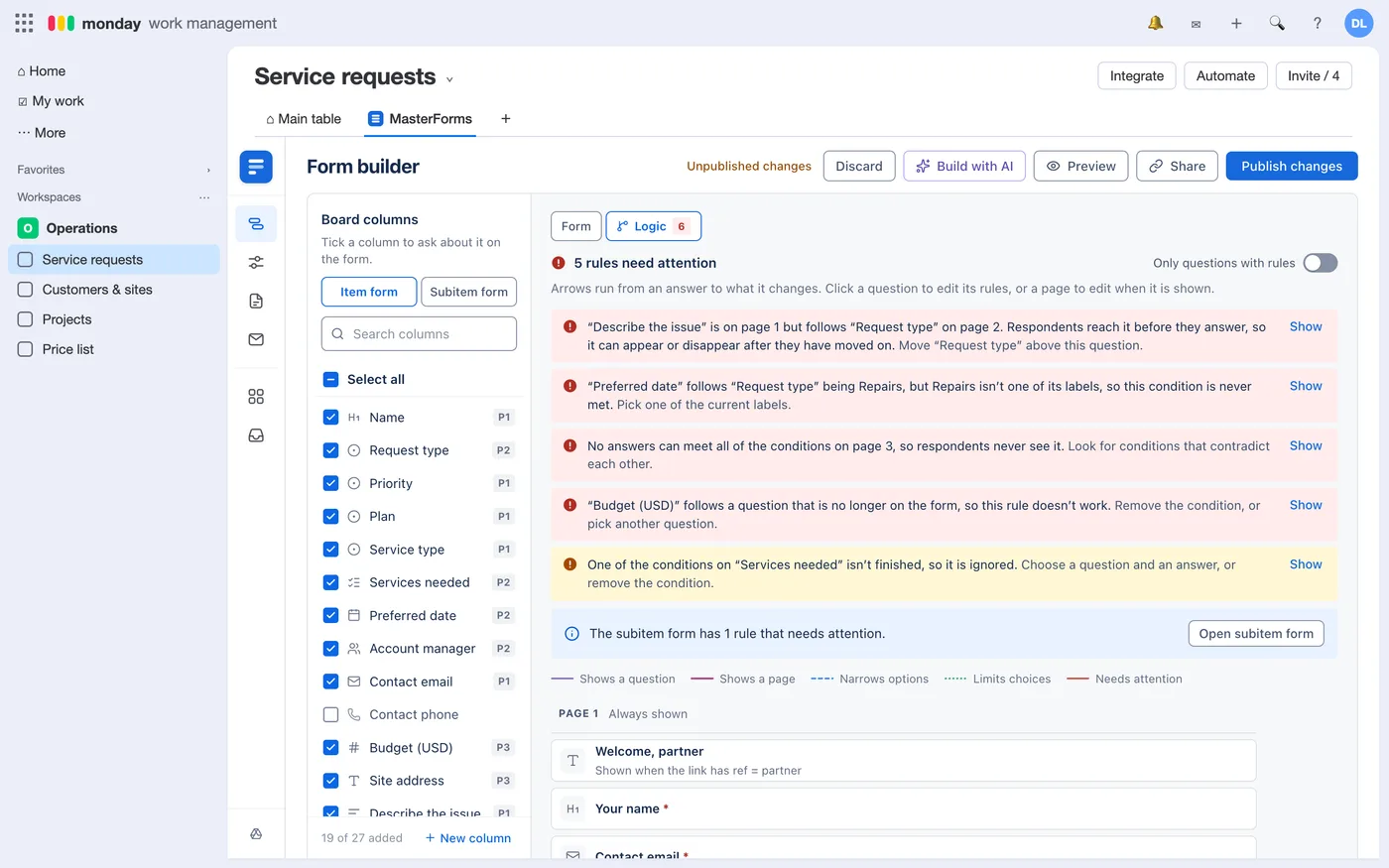The height and width of the screenshot is (868, 1389).
Task: Click the New column link
Action: (468, 838)
